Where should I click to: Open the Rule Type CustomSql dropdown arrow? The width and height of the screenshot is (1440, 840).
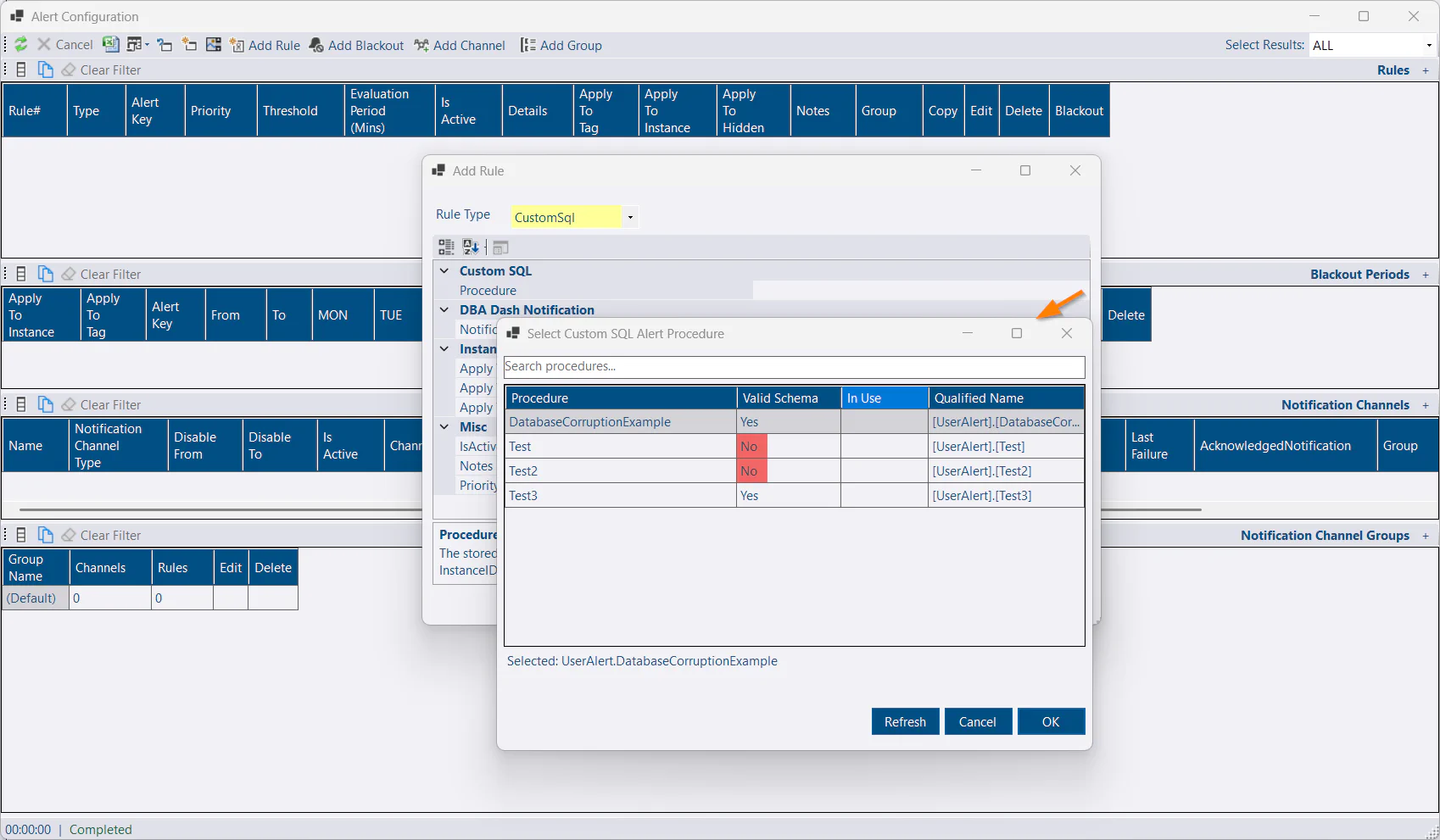pos(630,218)
